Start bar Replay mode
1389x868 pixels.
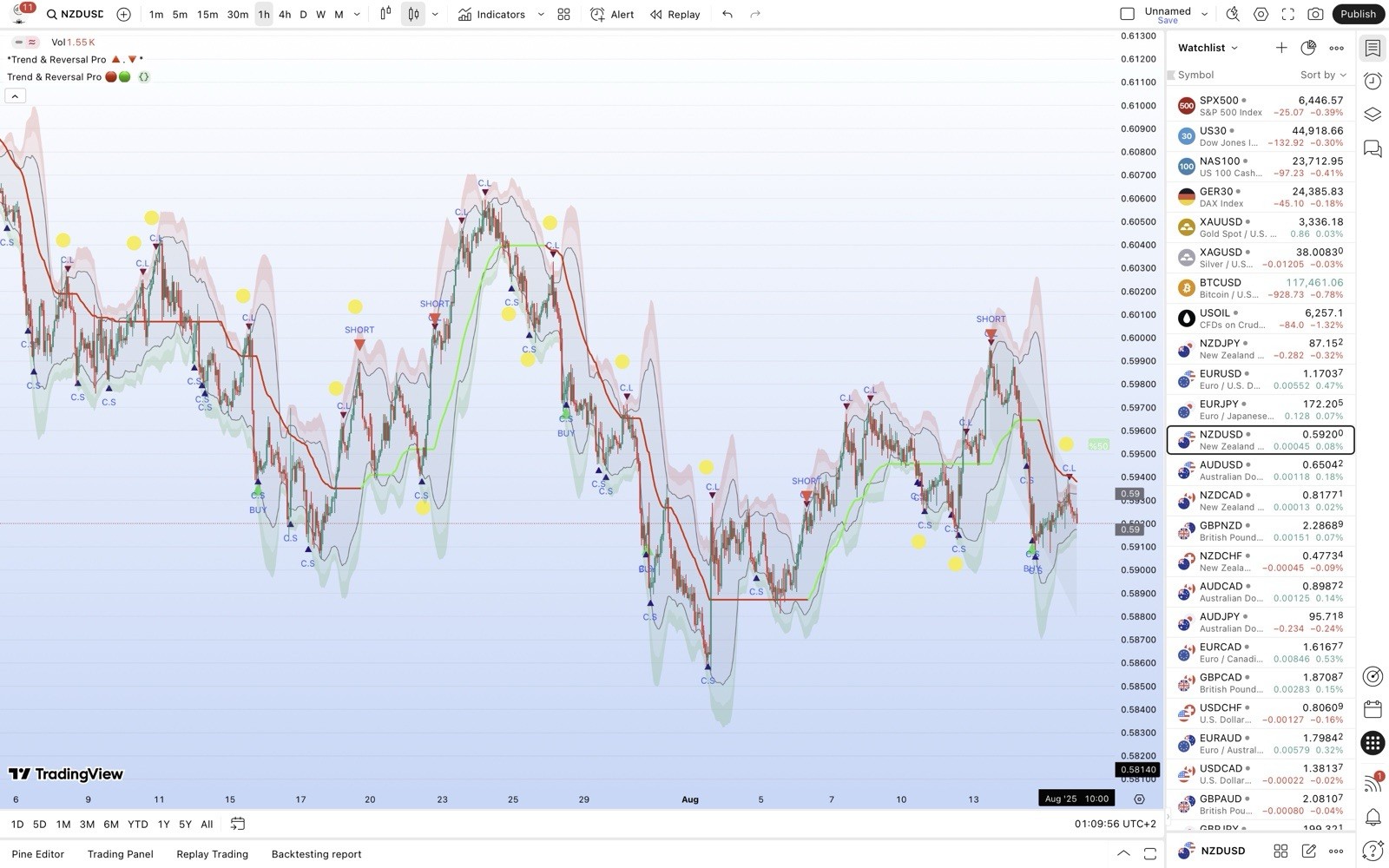(675, 14)
